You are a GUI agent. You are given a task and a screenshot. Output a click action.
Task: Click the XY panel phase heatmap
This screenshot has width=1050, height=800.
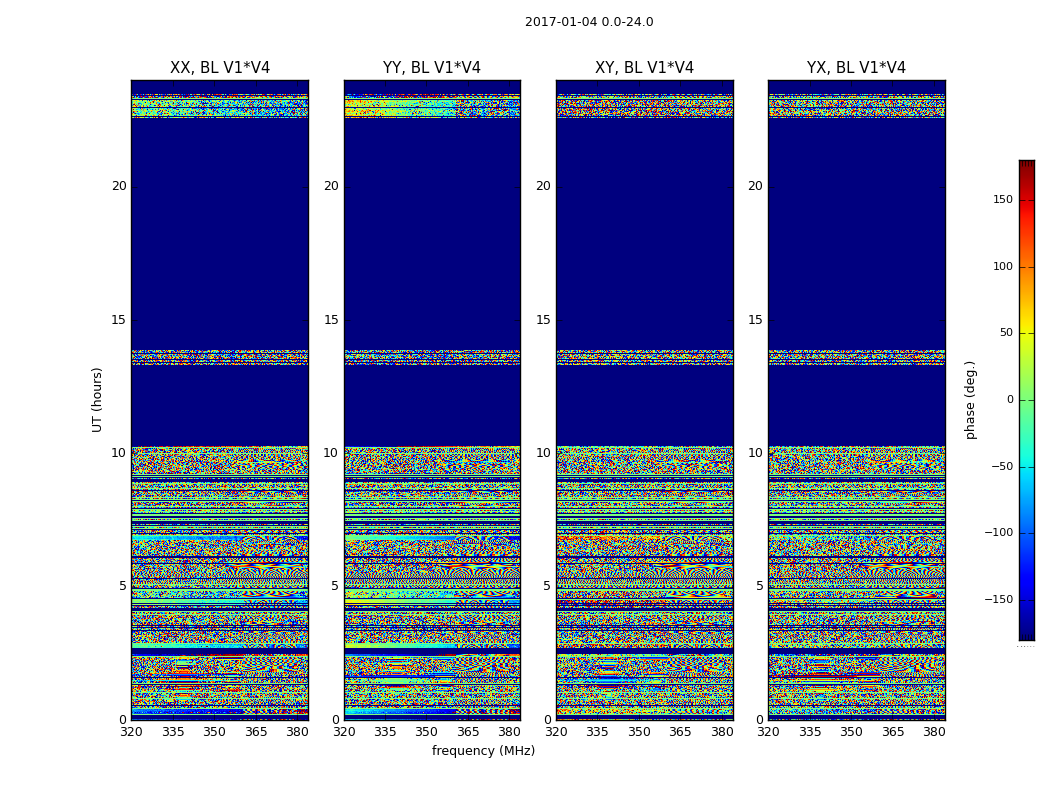644,400
